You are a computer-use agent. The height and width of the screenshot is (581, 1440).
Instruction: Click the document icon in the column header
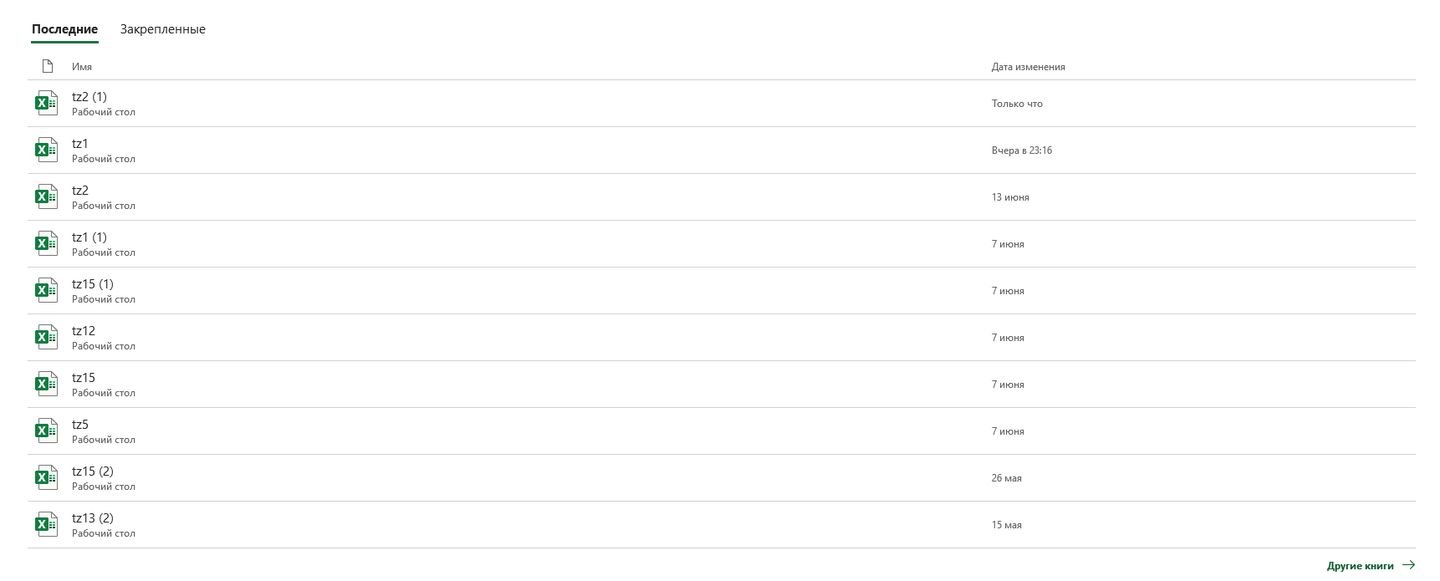coord(46,66)
